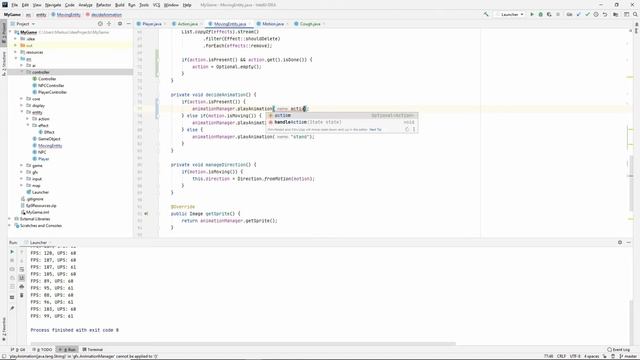Open the Run panel settings gear
This screenshot has height=360, width=640.
(x=620, y=242)
